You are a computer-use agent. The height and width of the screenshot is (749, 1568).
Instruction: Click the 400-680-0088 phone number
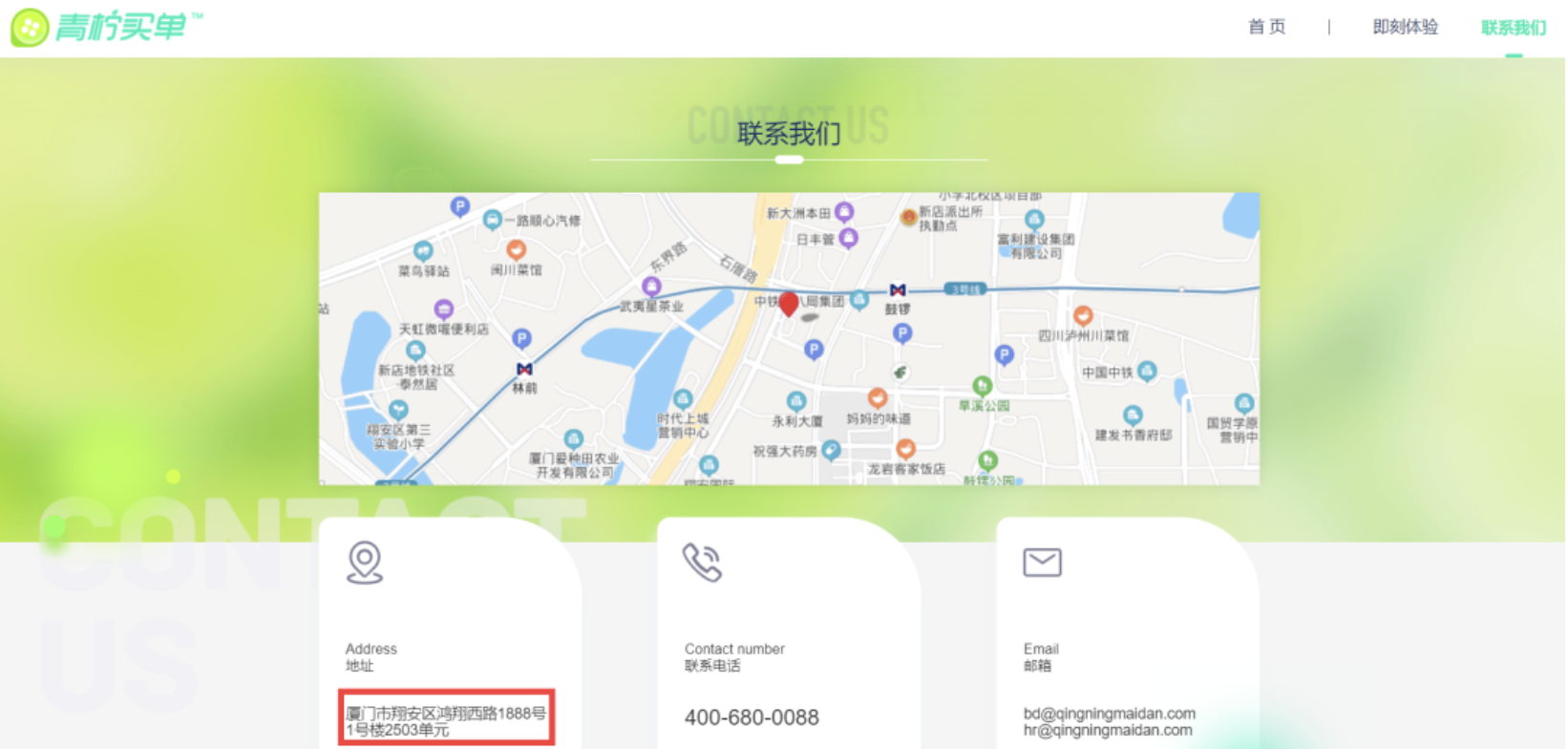[752, 717]
